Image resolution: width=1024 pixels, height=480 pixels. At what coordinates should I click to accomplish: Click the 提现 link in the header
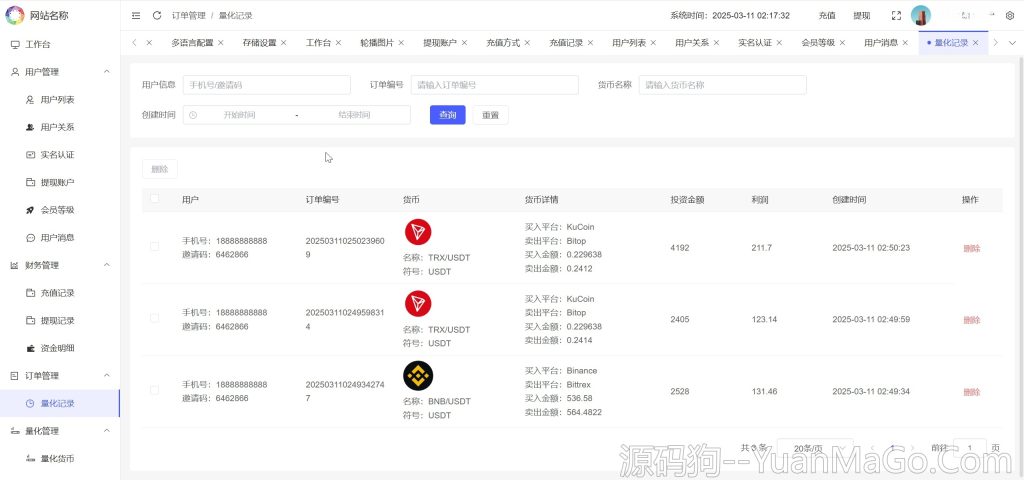point(861,16)
